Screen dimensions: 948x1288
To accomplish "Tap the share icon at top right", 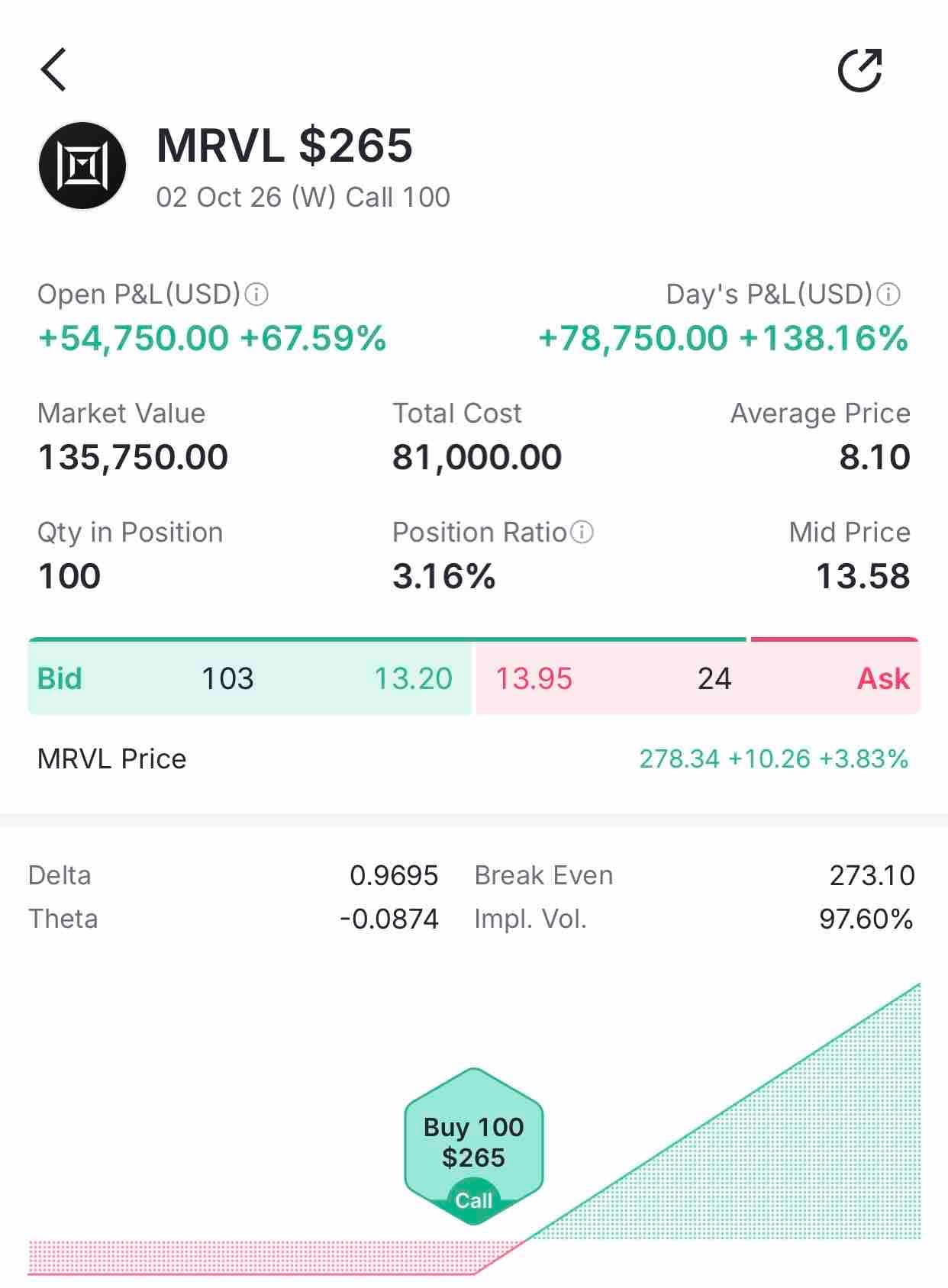I will point(860,70).
